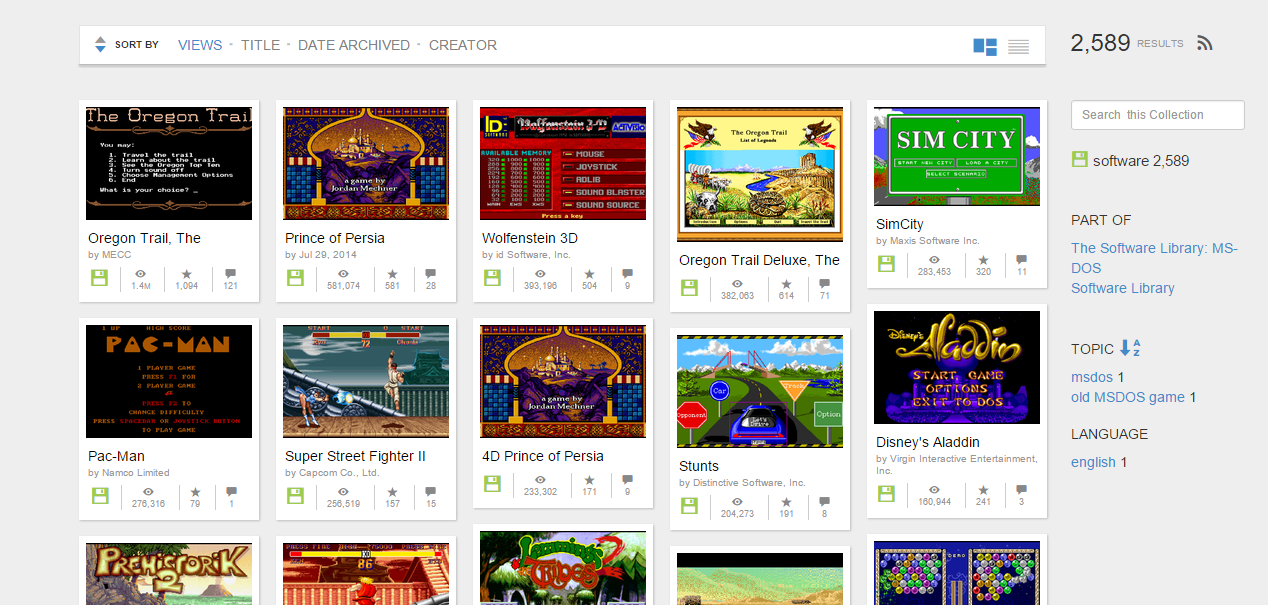Click the floppy disk icon on SimCity card

click(886, 263)
